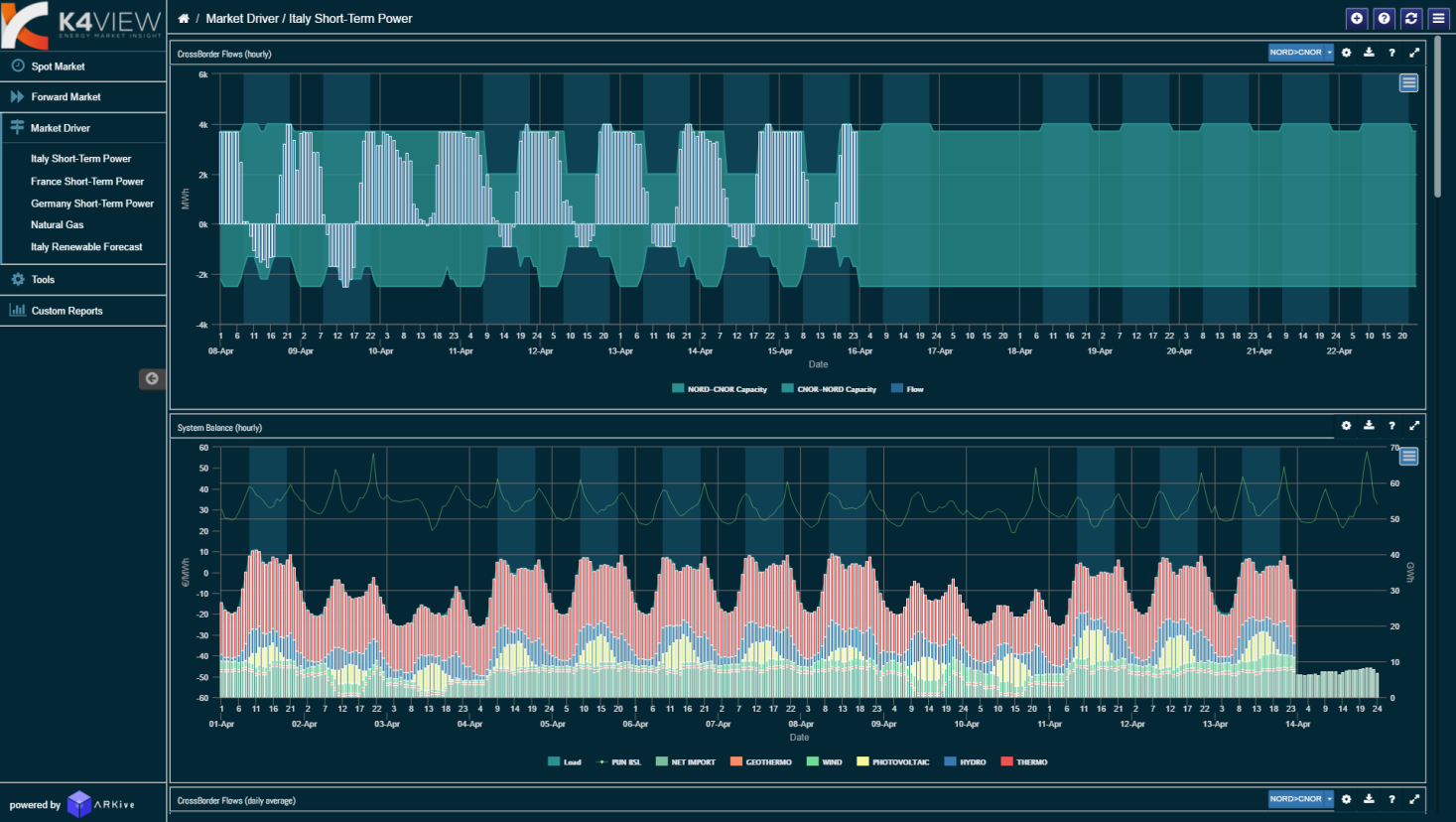
Task: Expand the Spot Market menu section
Action: pos(83,67)
